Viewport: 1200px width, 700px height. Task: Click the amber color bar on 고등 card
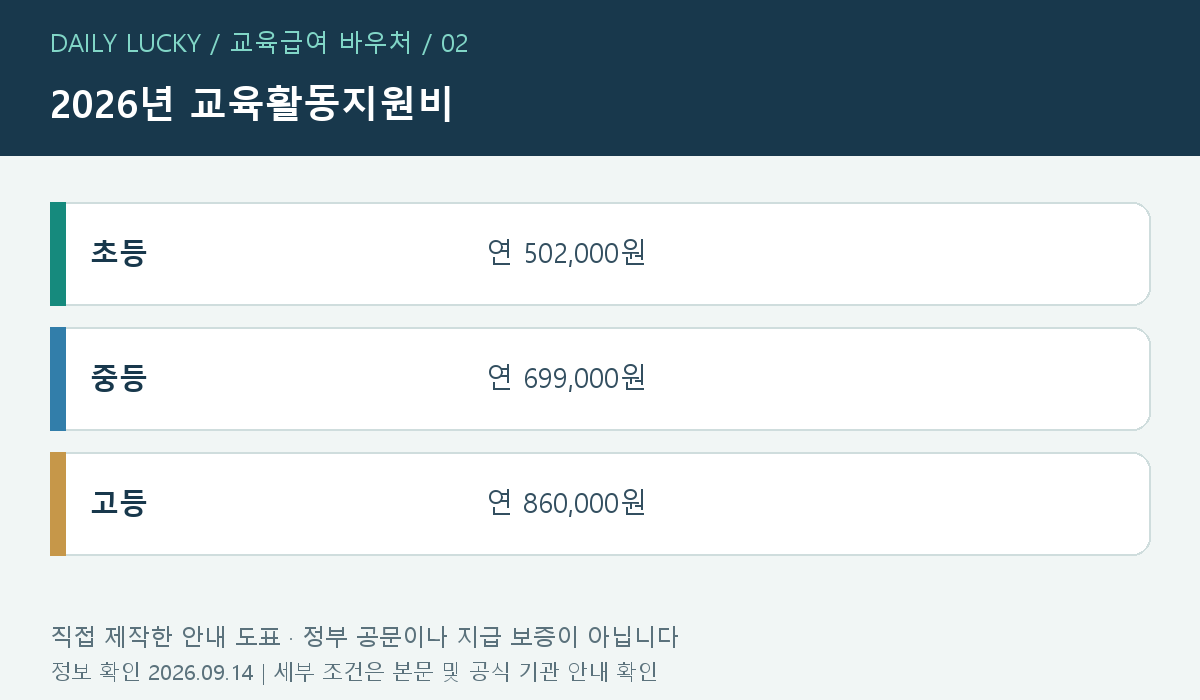click(58, 504)
